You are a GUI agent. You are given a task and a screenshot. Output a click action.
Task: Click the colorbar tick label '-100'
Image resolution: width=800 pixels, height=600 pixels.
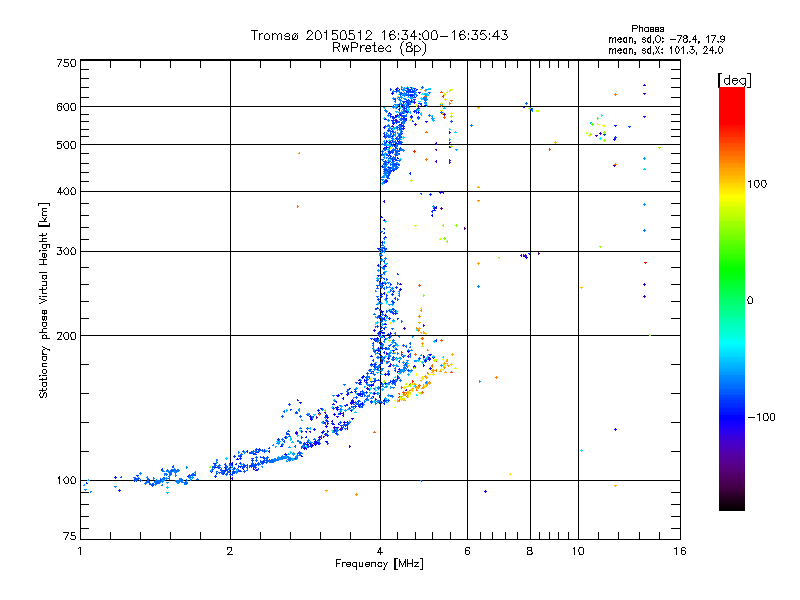coord(761,417)
